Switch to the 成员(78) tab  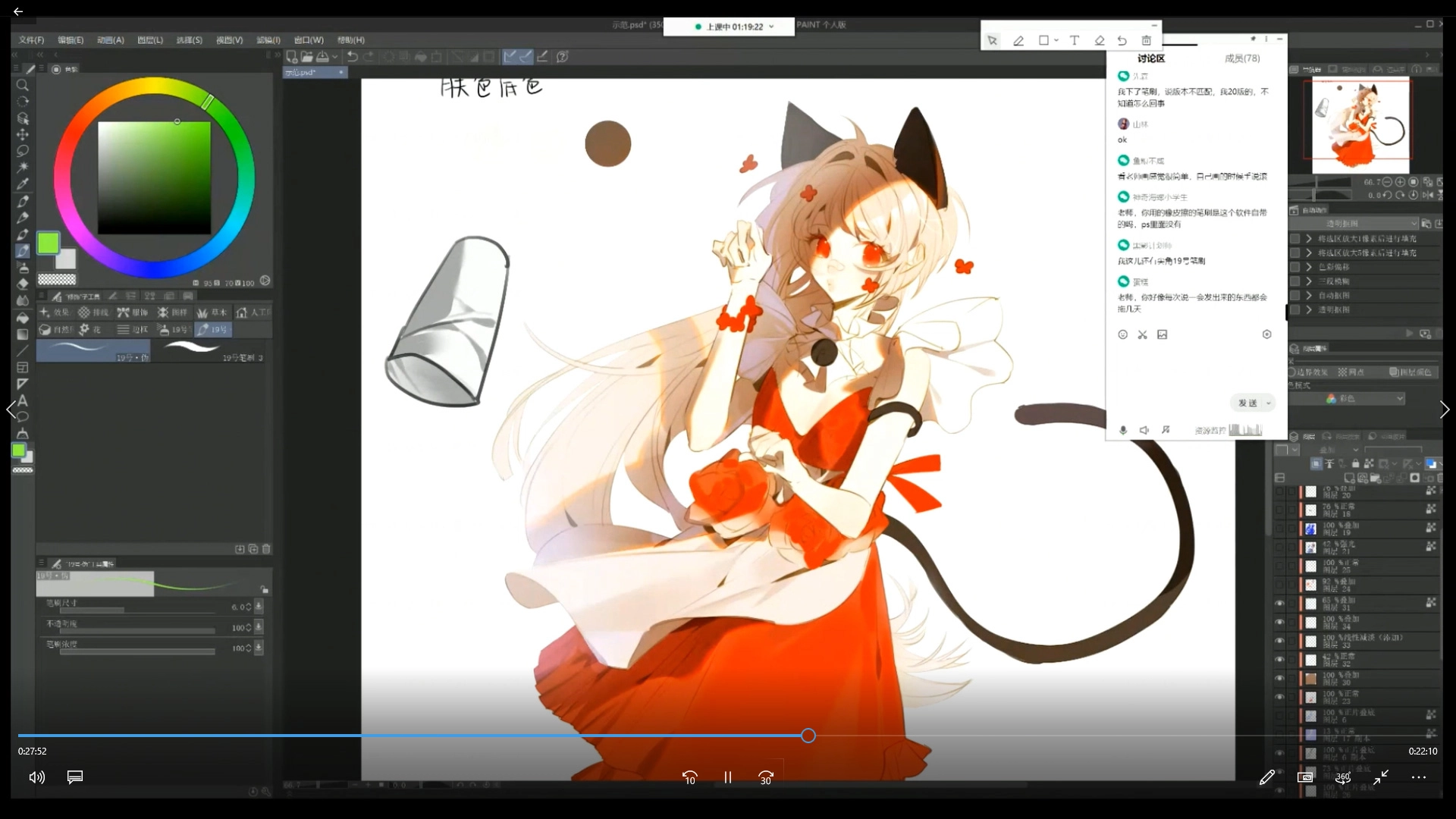click(1242, 58)
